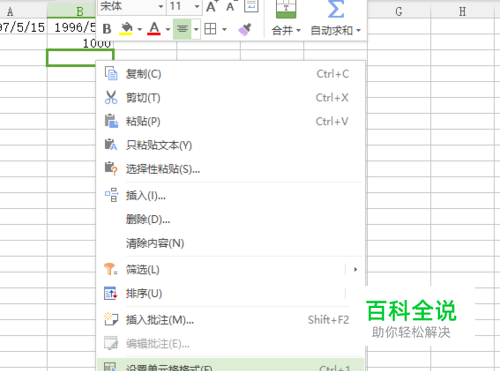The image size is (500, 371).
Task: Open the borders dropdown arrow
Action: coord(224,29)
